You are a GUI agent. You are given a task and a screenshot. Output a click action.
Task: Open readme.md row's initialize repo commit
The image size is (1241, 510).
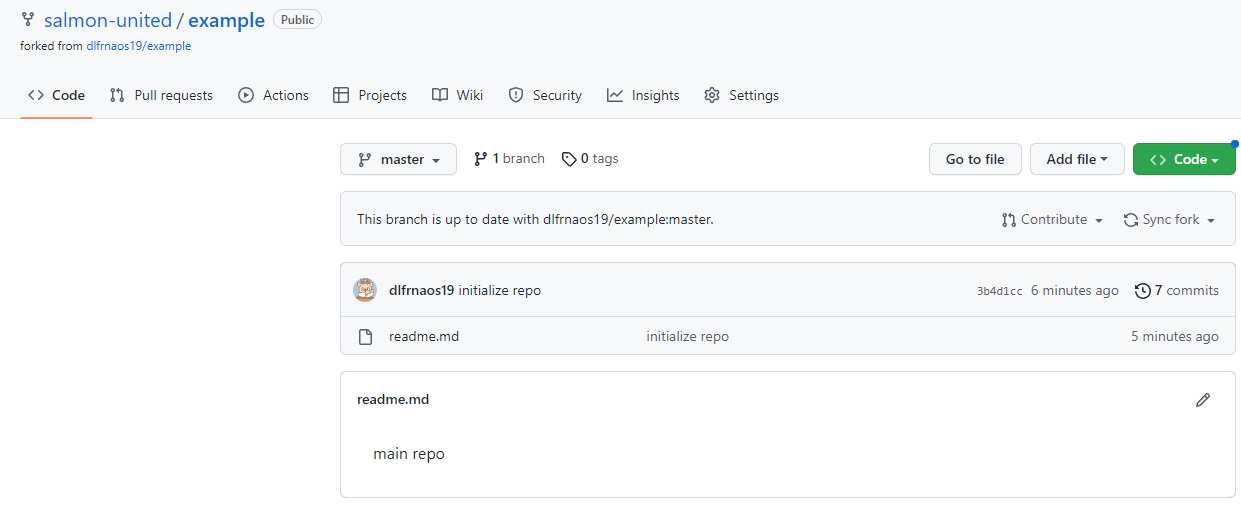[688, 336]
